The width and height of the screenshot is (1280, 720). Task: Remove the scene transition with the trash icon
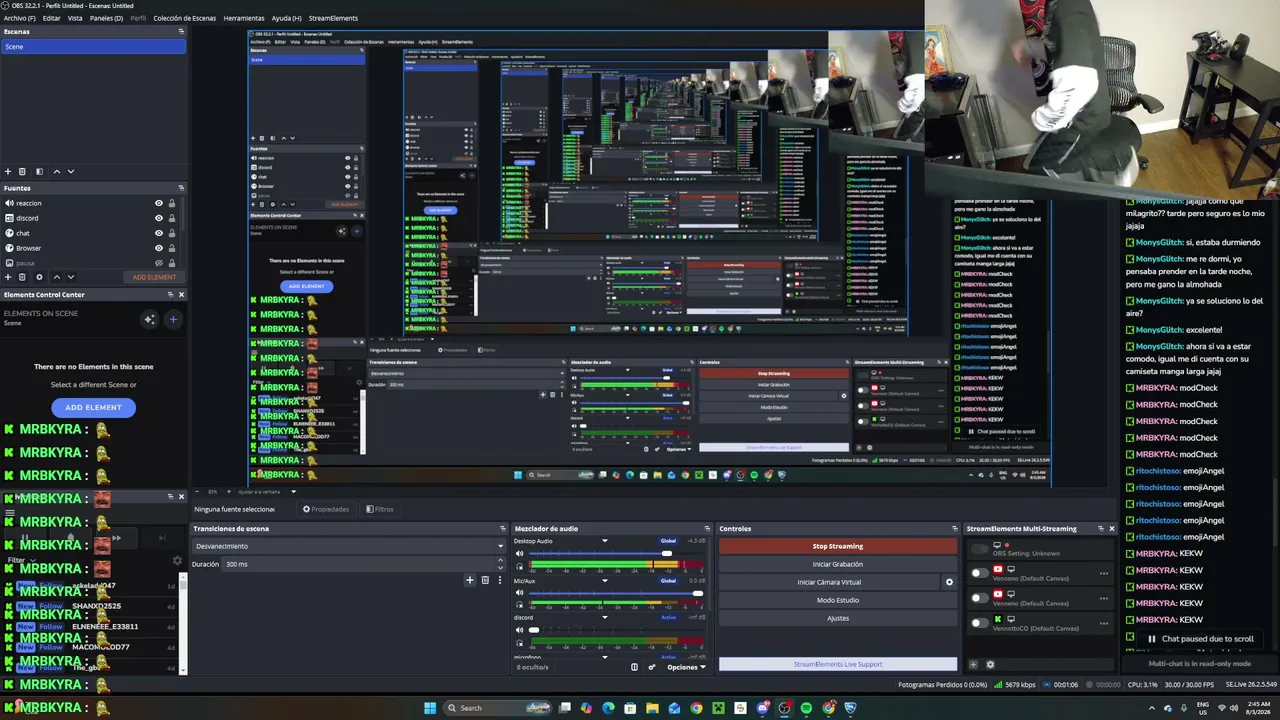click(x=485, y=580)
